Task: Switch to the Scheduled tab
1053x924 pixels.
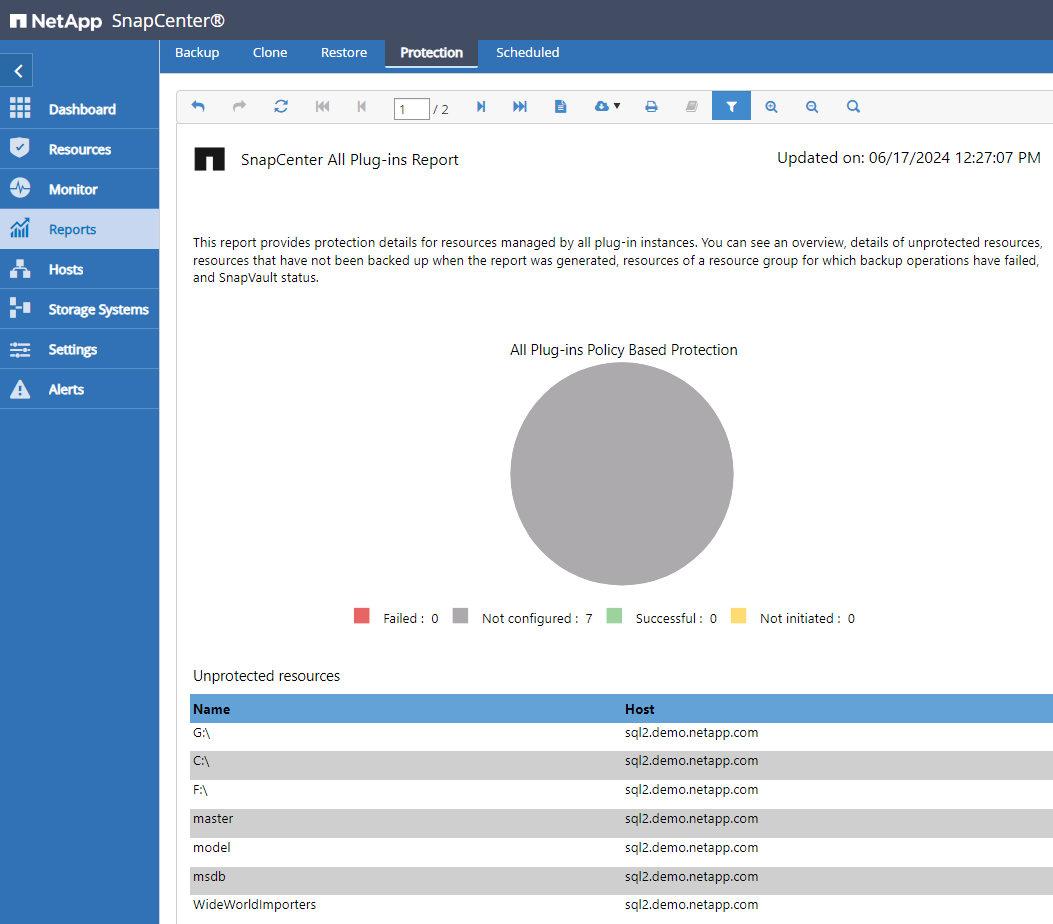Action: pyautogui.click(x=527, y=53)
